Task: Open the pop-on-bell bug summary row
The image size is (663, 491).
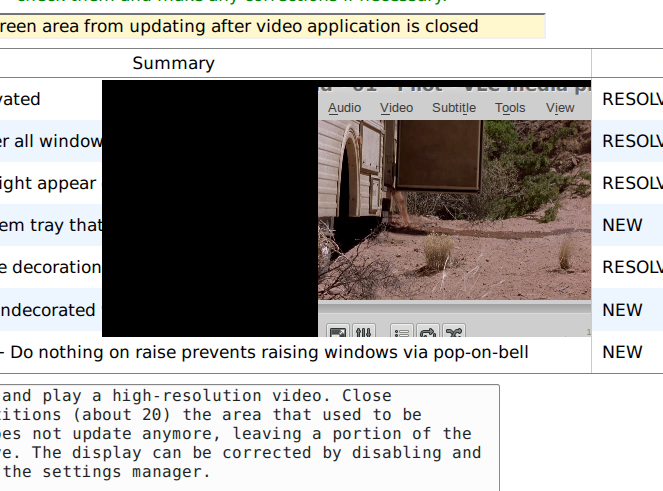Action: tap(270, 352)
